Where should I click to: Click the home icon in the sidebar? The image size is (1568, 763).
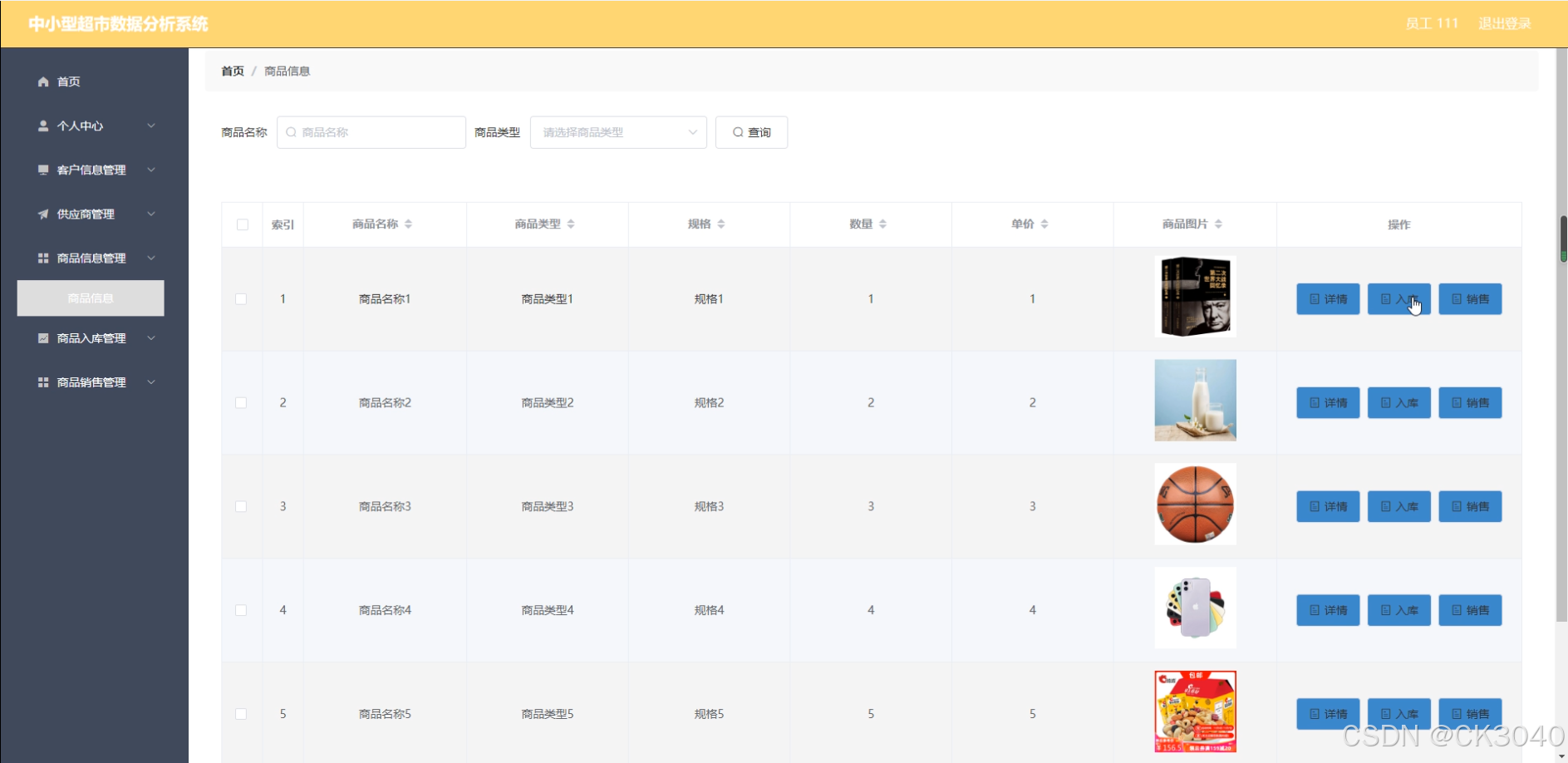(x=43, y=81)
